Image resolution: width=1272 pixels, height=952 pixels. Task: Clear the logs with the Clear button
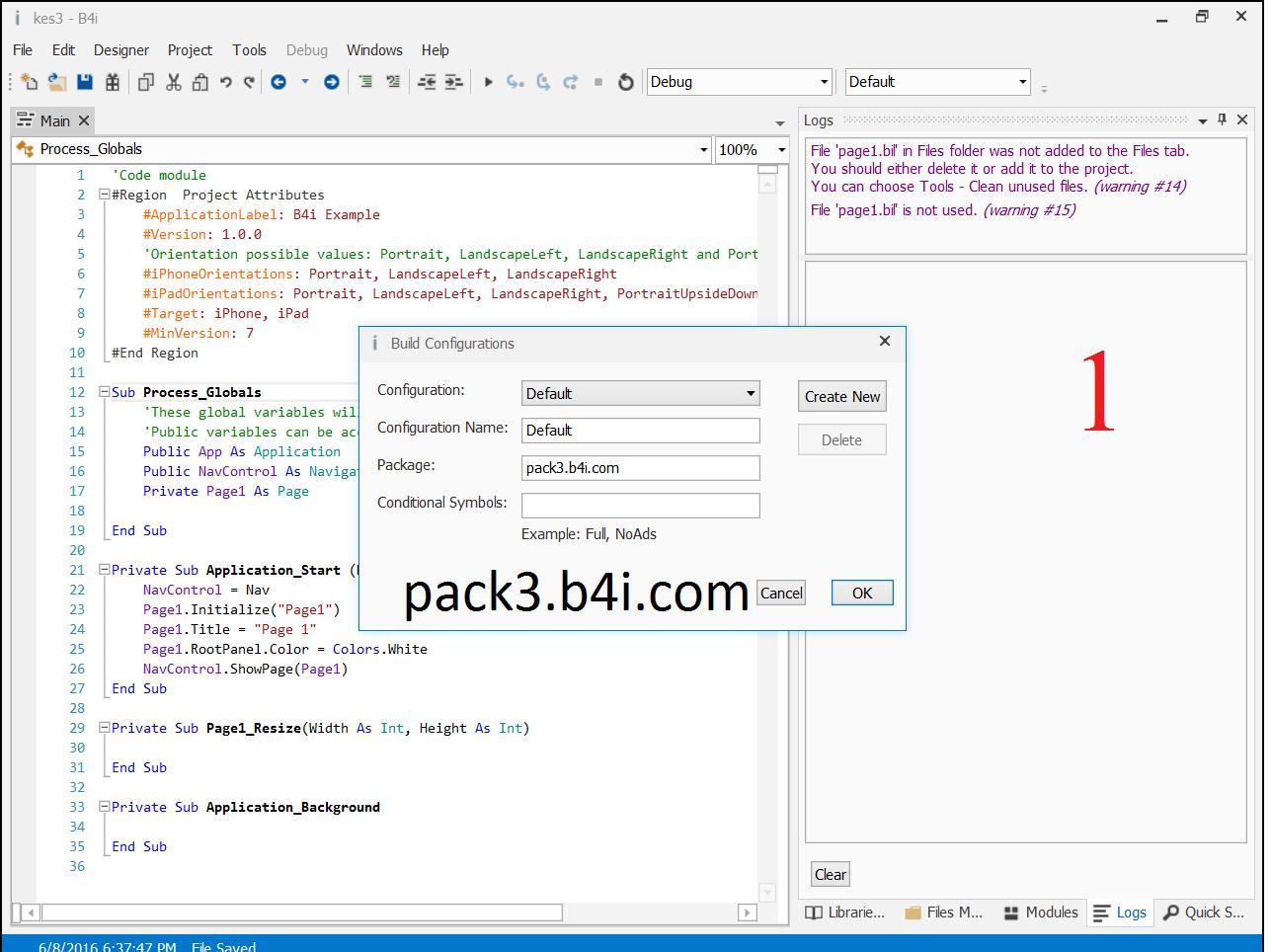pyautogui.click(x=831, y=875)
